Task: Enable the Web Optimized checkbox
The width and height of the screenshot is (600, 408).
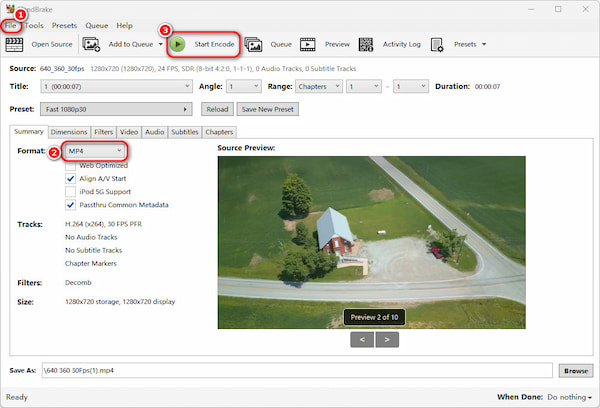Action: (71, 164)
